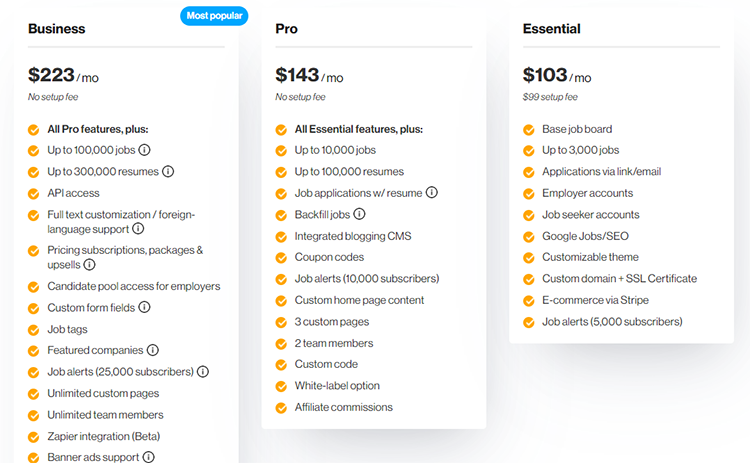Click info icon beside Up to 300,000 resumes
Screen dimensions: 750x463
coord(168,171)
